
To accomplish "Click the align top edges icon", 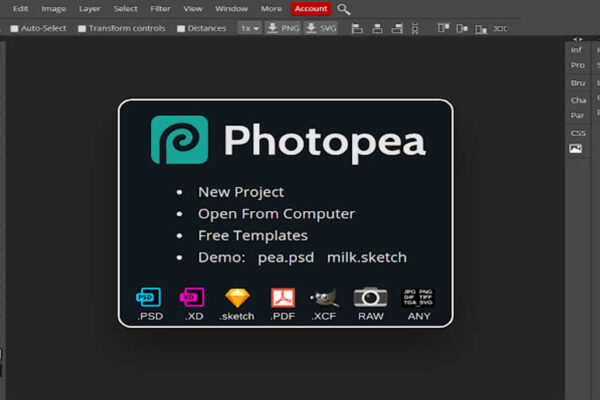I will coord(443,28).
